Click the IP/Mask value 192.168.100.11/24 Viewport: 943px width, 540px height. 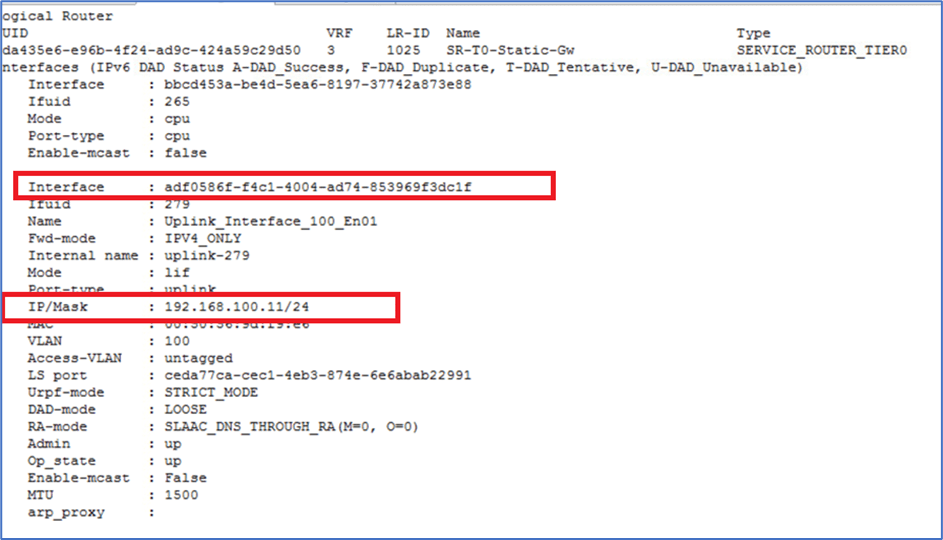237,307
